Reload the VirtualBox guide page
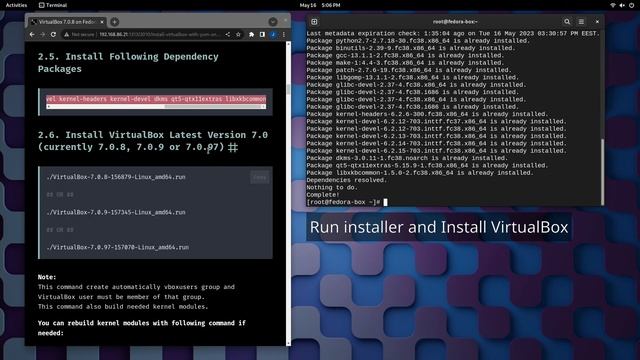Screen dimensions: 640x360 click(x=53, y=35)
